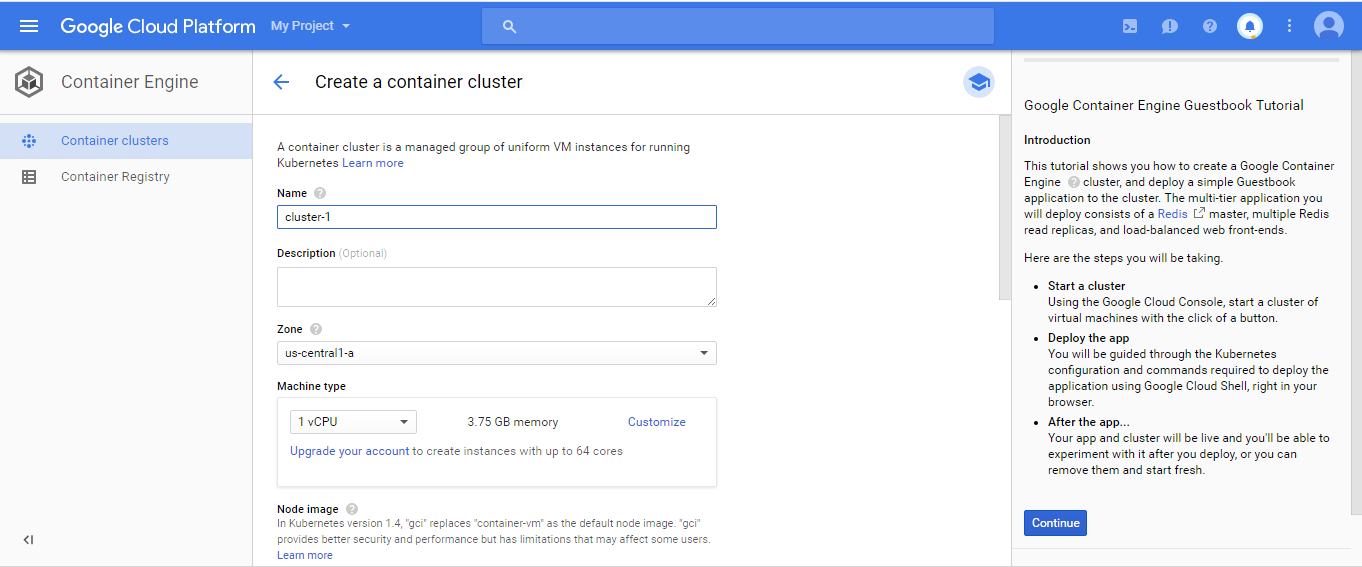The image size is (1362, 567).
Task: Click the Customize machine type link
Action: [657, 422]
